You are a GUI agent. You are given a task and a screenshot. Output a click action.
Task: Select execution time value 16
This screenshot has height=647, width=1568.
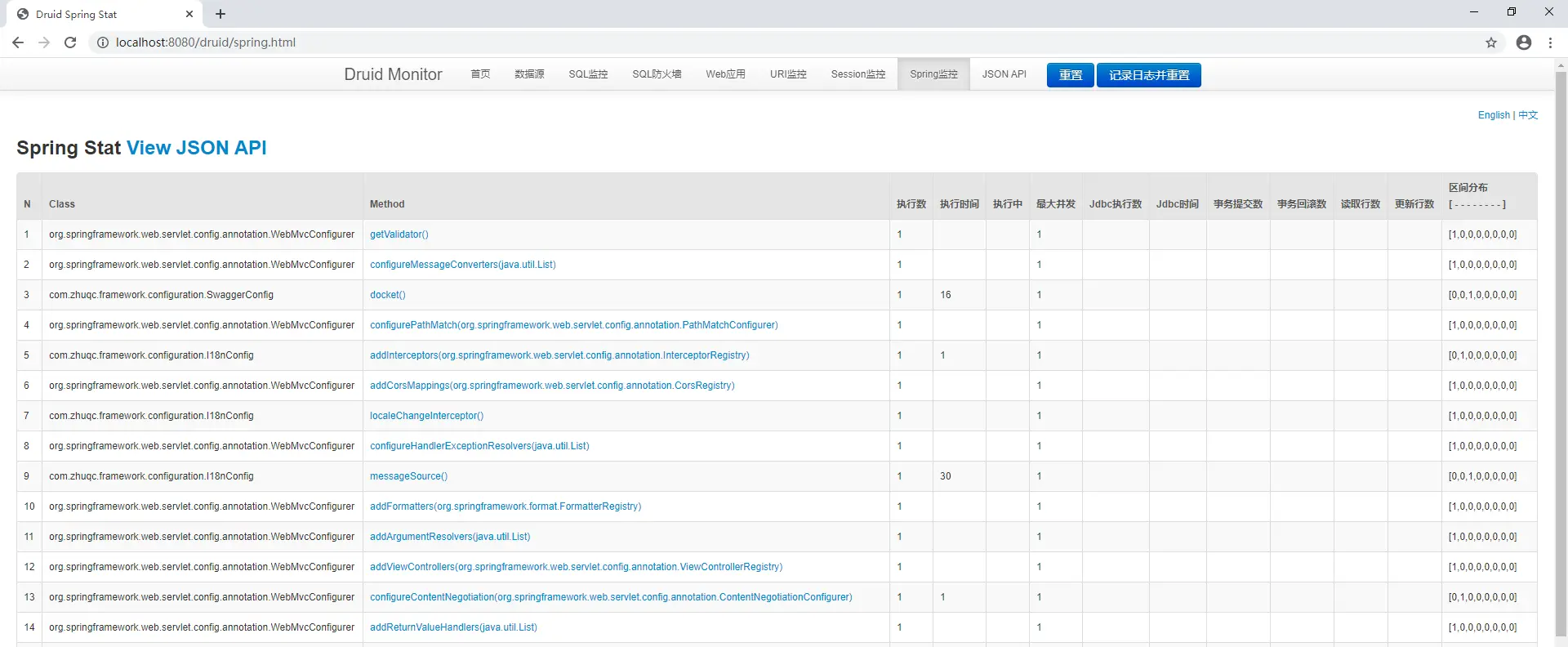click(x=946, y=295)
